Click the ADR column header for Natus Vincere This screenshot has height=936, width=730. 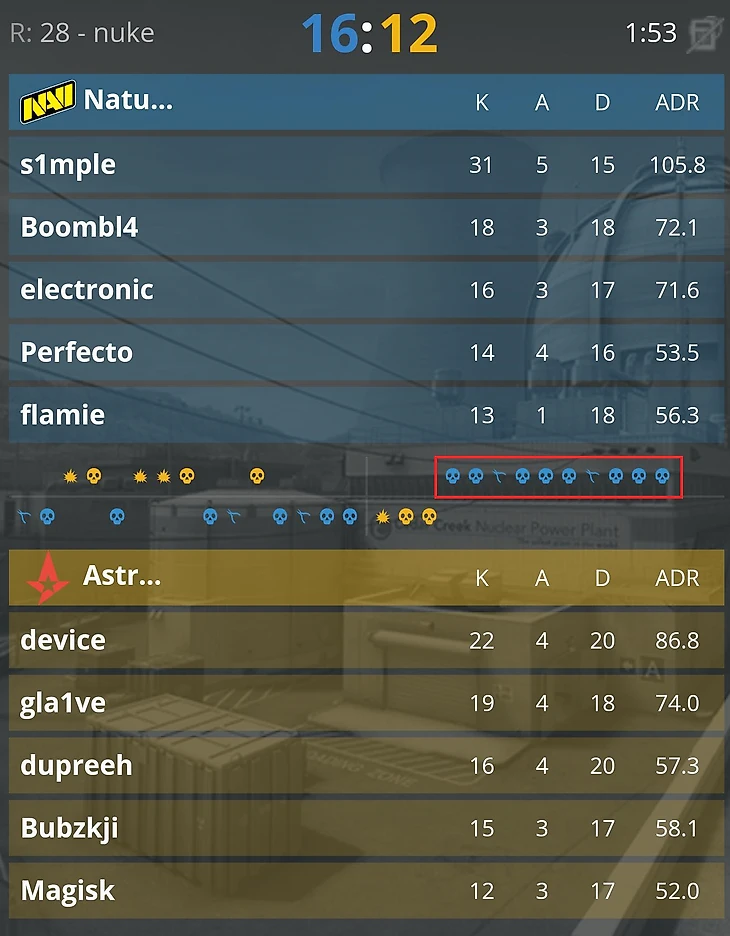pyautogui.click(x=677, y=102)
